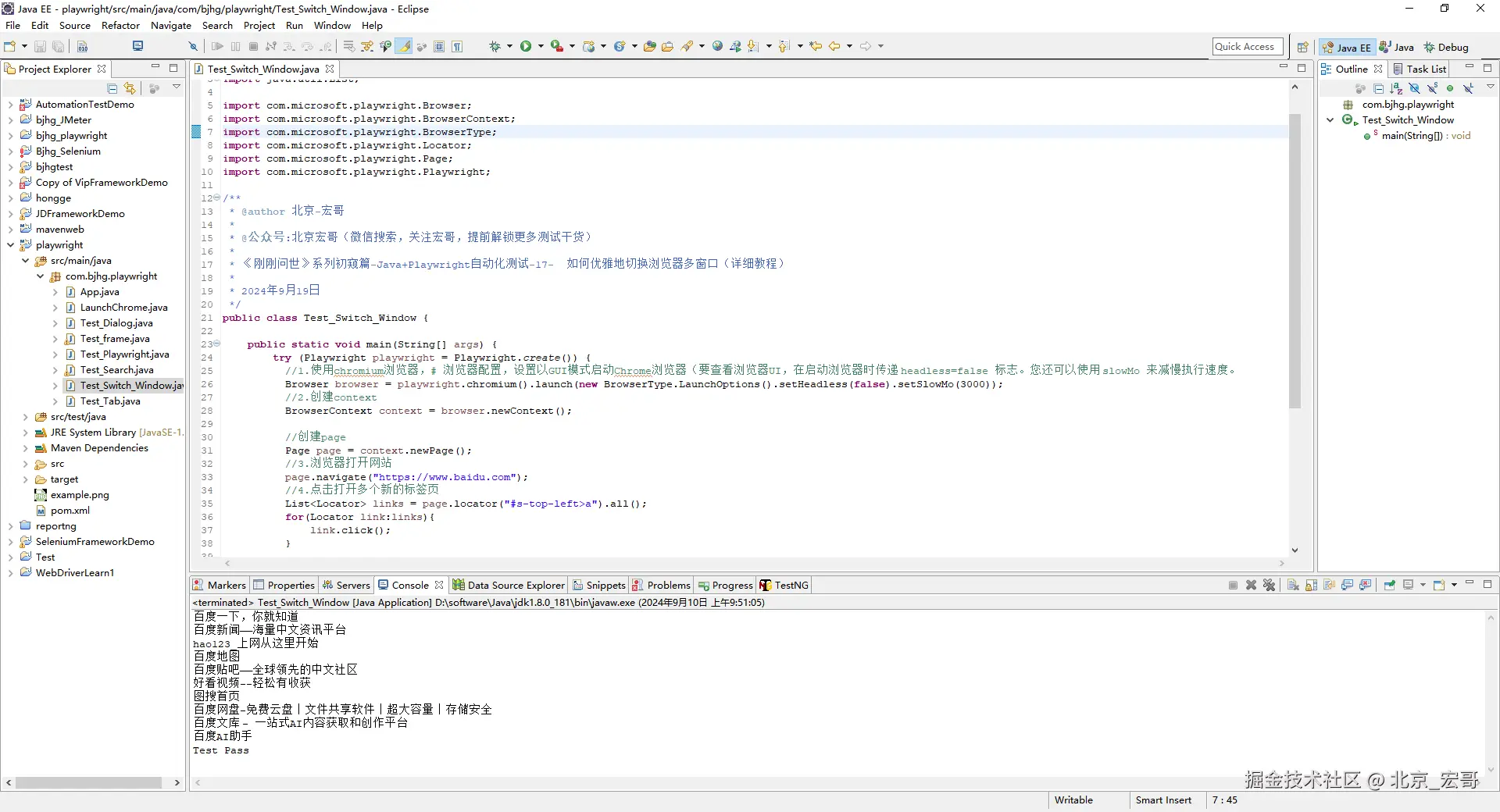Image resolution: width=1500 pixels, height=812 pixels.
Task: Open the Refactor menu
Action: click(x=120, y=25)
